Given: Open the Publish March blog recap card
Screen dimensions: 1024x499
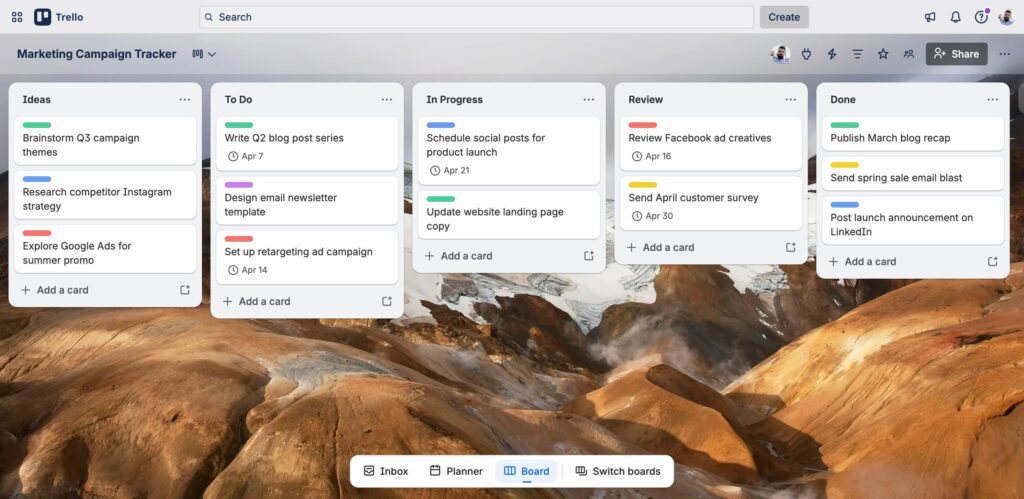Looking at the screenshot, I should coord(912,134).
